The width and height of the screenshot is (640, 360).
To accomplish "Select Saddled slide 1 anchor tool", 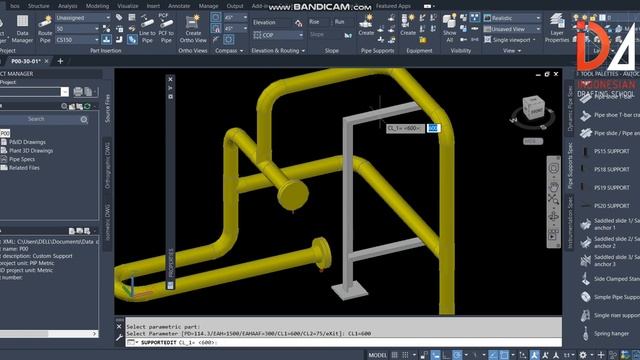I will click(609, 224).
